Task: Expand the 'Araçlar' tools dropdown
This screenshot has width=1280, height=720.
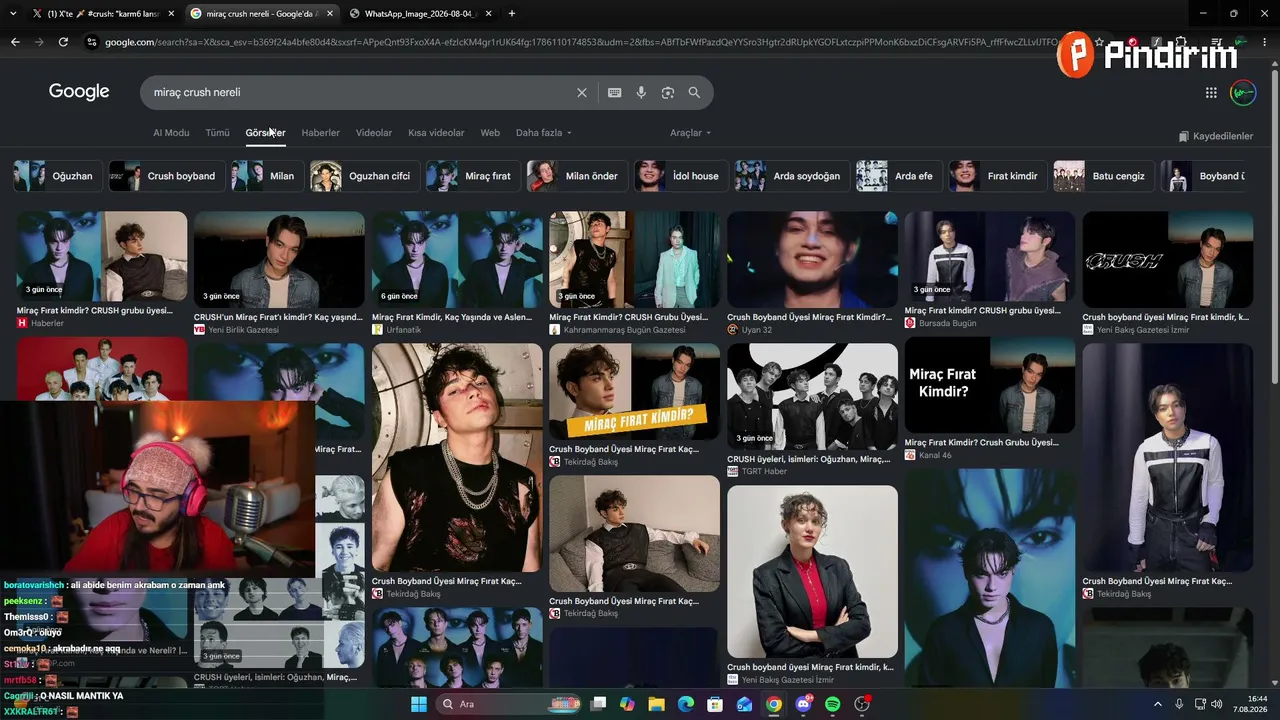Action: 691,133
